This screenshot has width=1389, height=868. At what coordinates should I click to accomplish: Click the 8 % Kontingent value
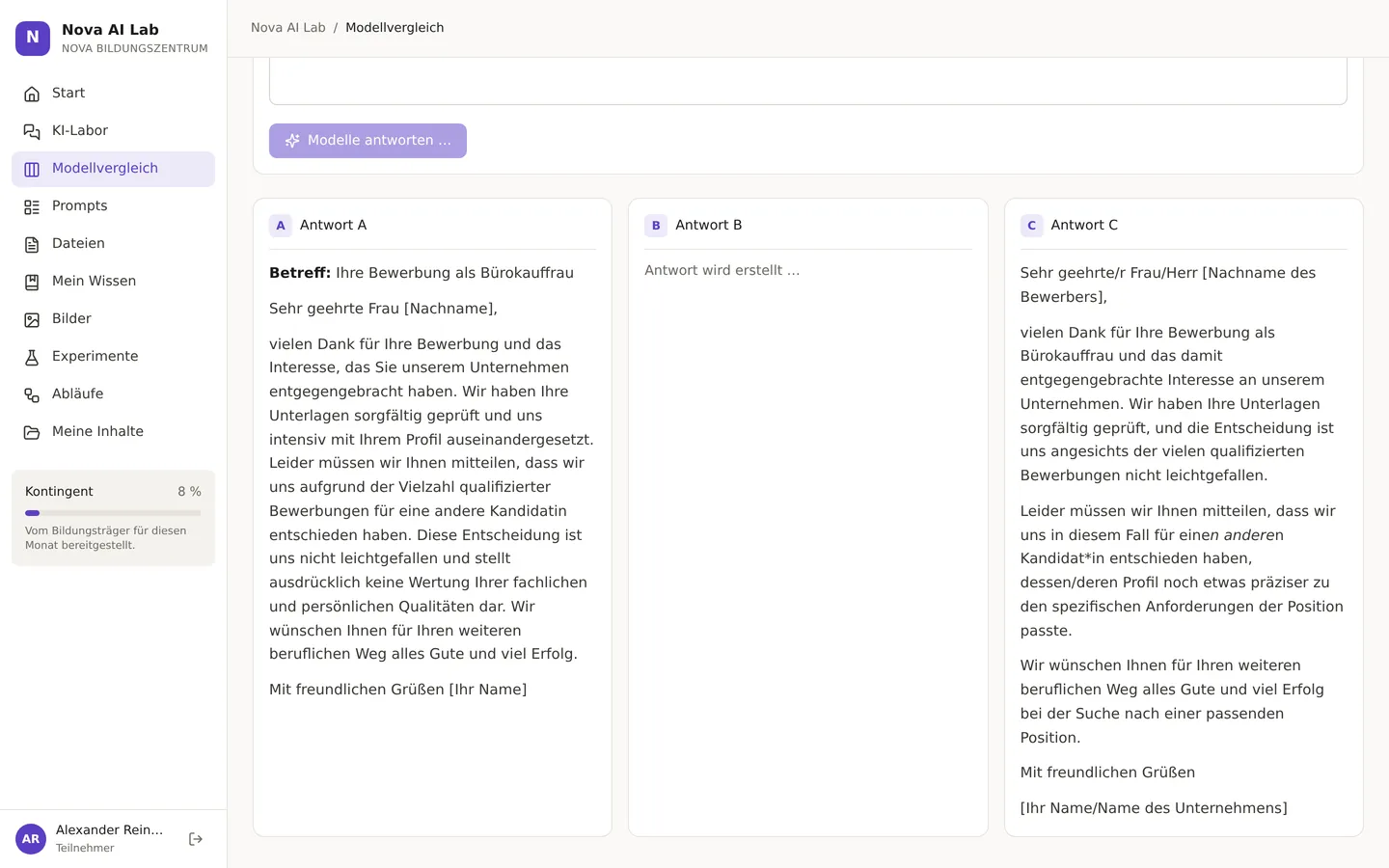[x=189, y=492]
